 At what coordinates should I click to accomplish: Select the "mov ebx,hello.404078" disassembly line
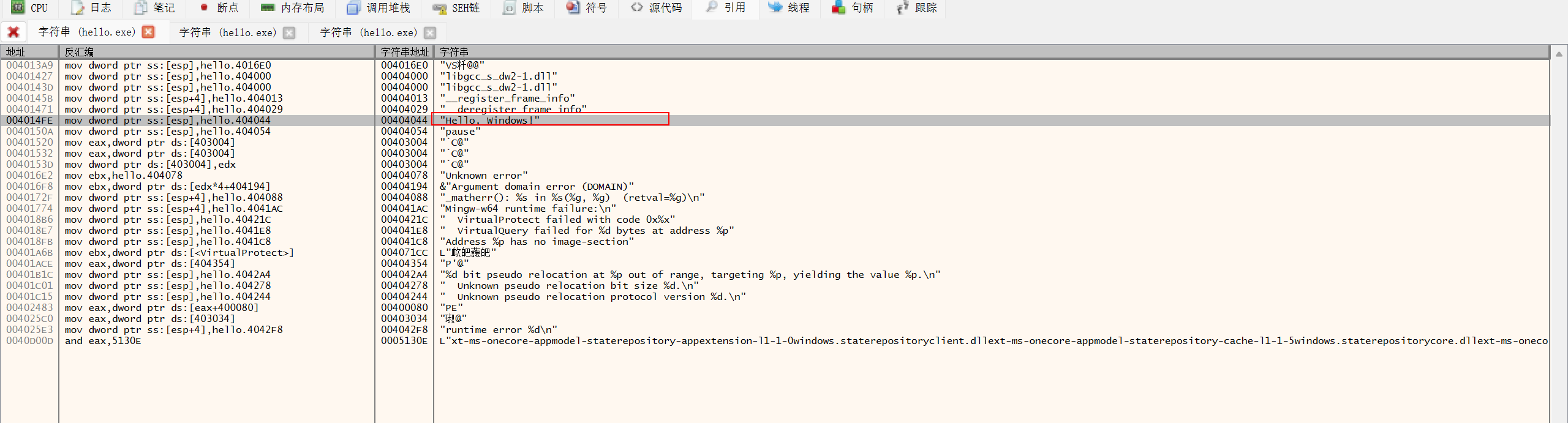pyautogui.click(x=124, y=176)
